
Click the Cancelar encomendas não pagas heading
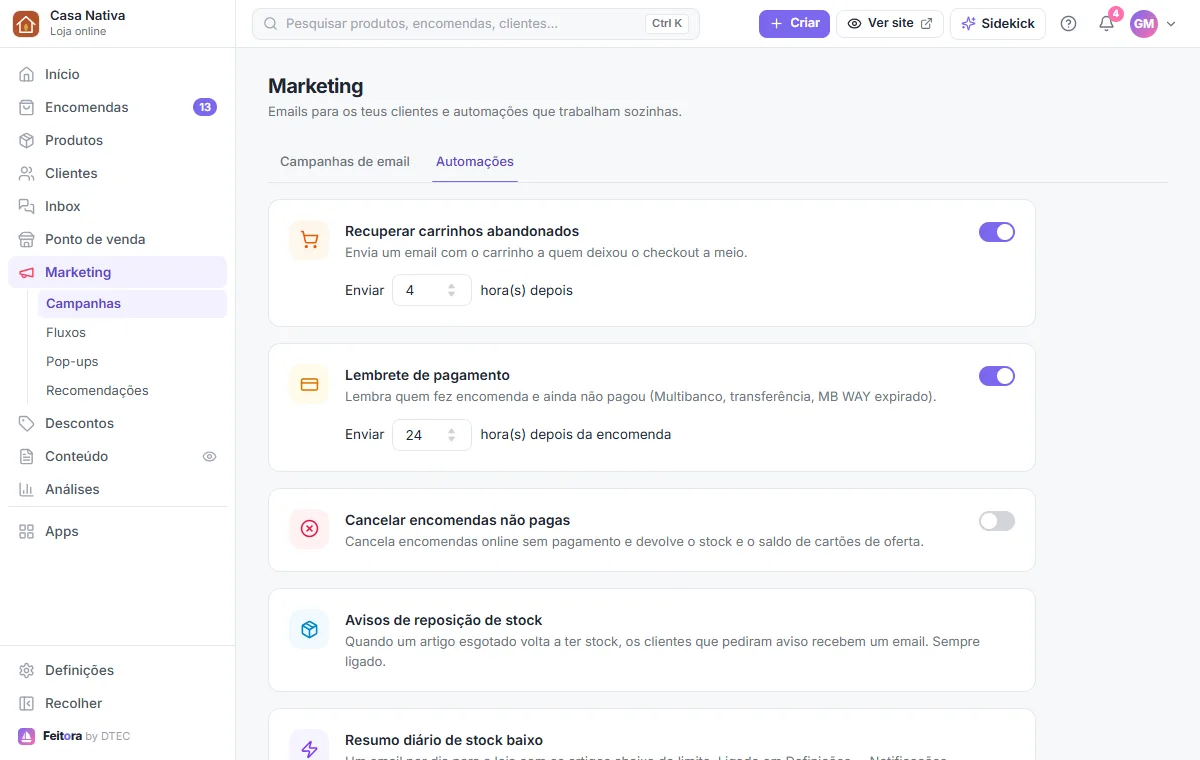tap(458, 520)
